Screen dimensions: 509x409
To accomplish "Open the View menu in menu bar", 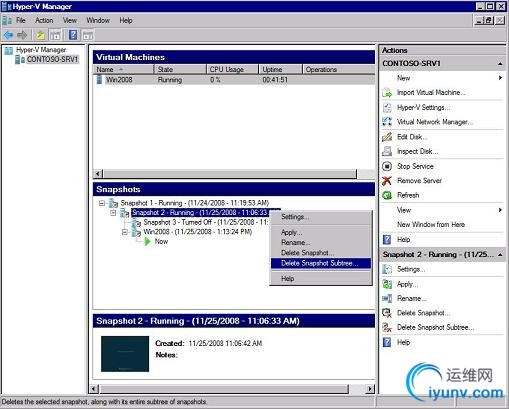I will point(70,20).
